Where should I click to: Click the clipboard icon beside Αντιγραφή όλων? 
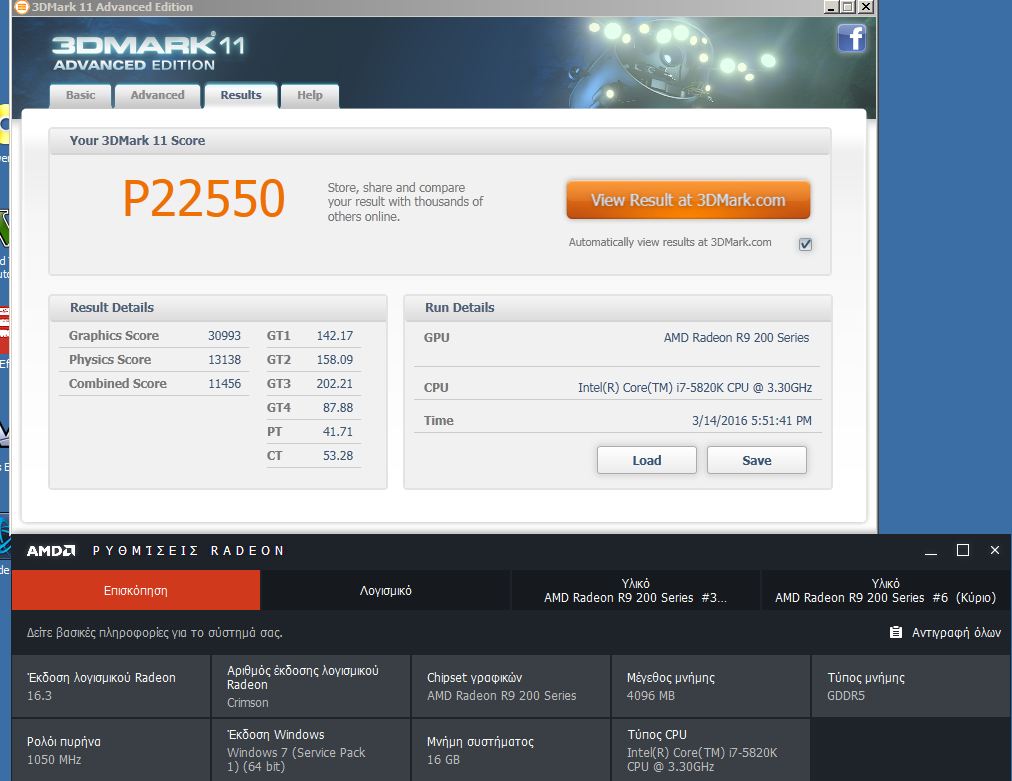pyautogui.click(x=896, y=633)
